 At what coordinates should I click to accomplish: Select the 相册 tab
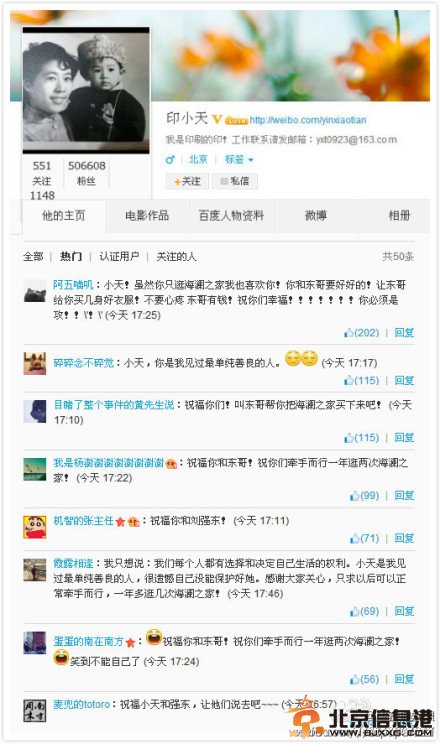point(399,215)
